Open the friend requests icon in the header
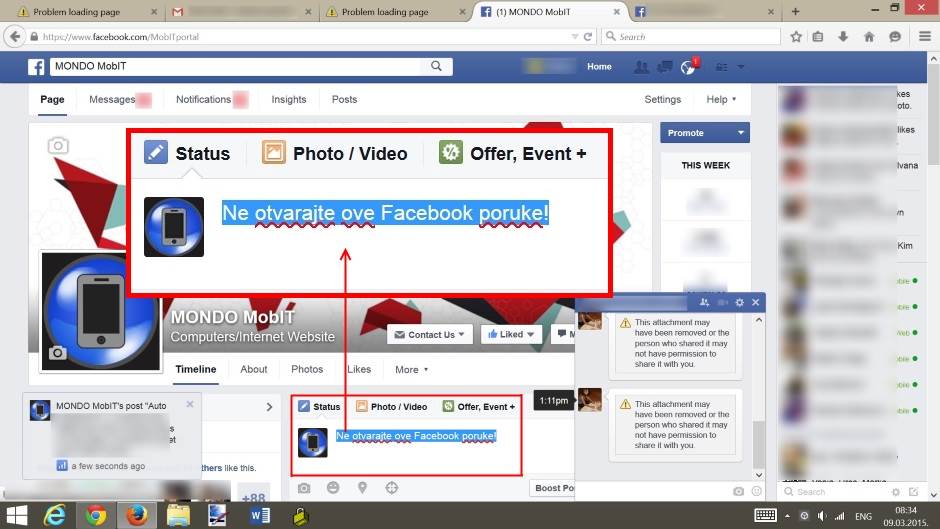 click(641, 67)
